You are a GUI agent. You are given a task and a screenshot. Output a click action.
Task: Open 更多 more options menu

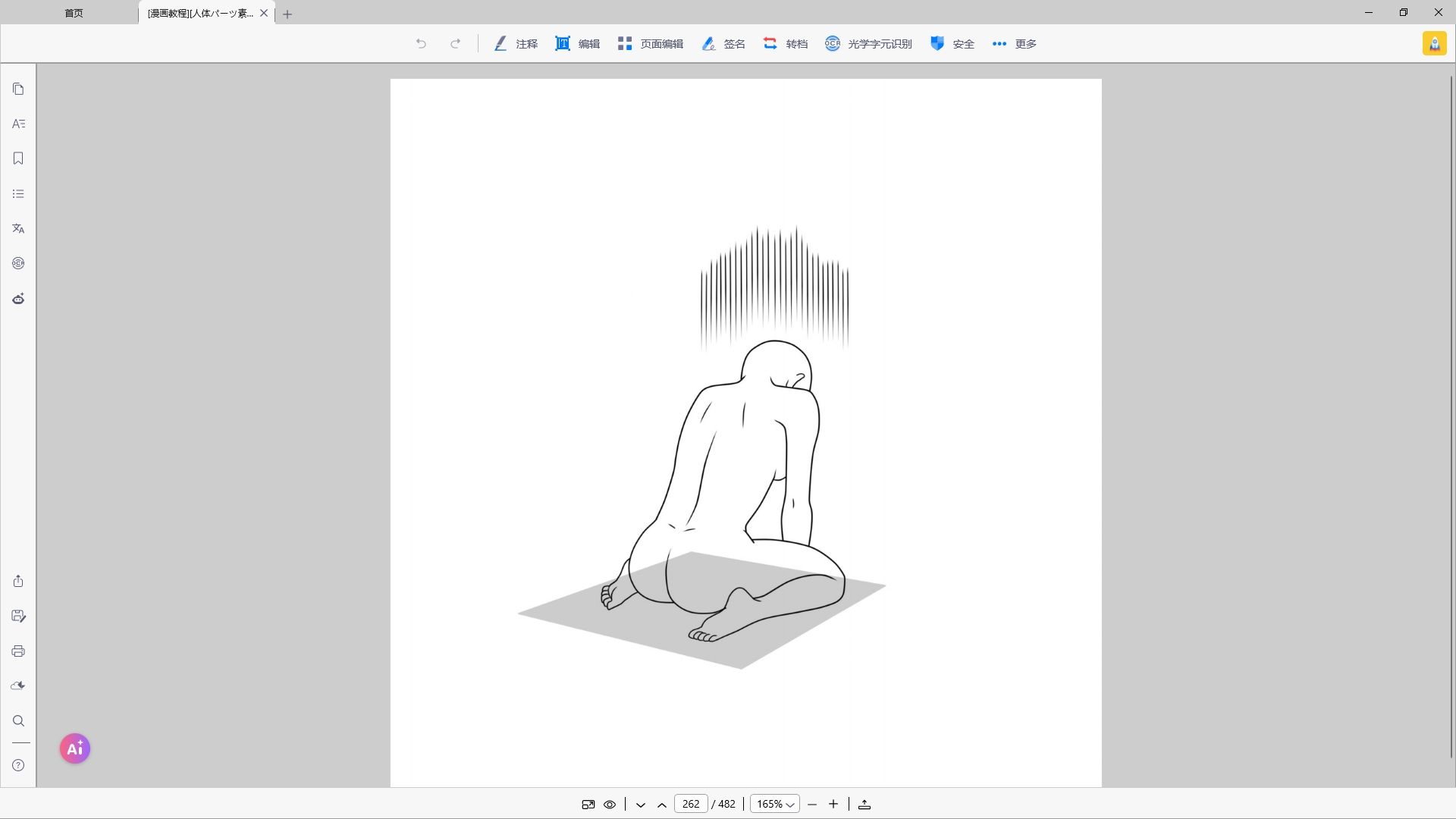(x=1015, y=44)
